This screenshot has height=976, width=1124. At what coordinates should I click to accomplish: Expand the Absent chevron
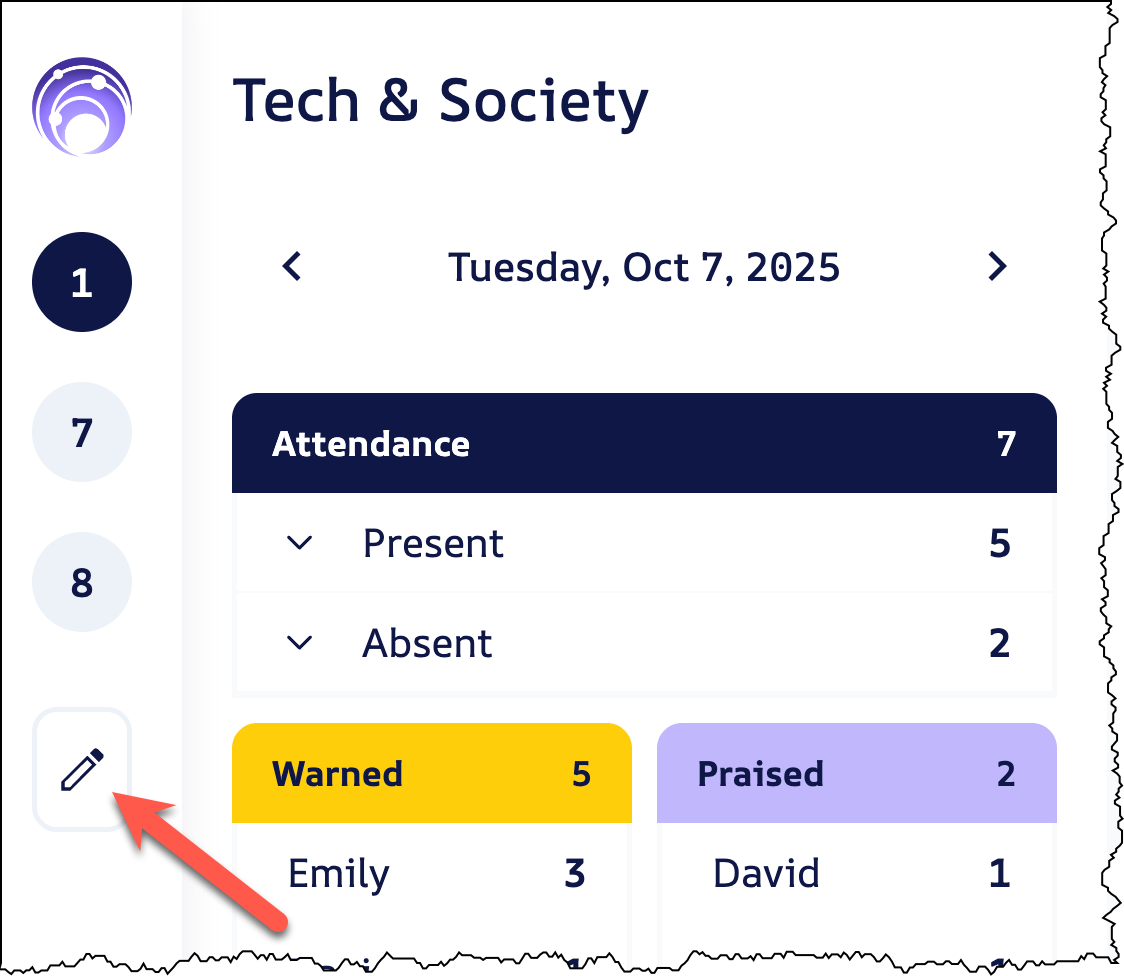coord(299,643)
